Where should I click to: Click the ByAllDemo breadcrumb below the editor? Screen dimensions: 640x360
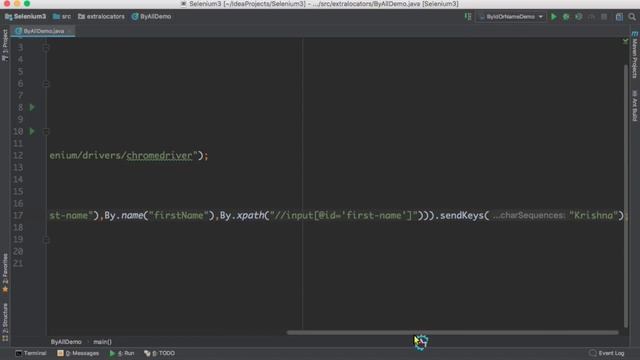pyautogui.click(x=66, y=342)
